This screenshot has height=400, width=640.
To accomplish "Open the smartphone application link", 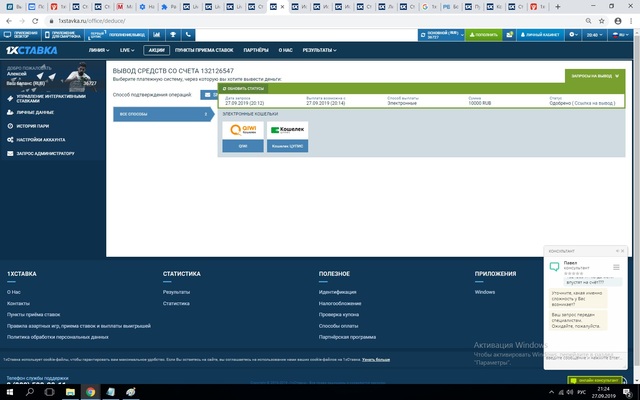I will pos(63,35).
